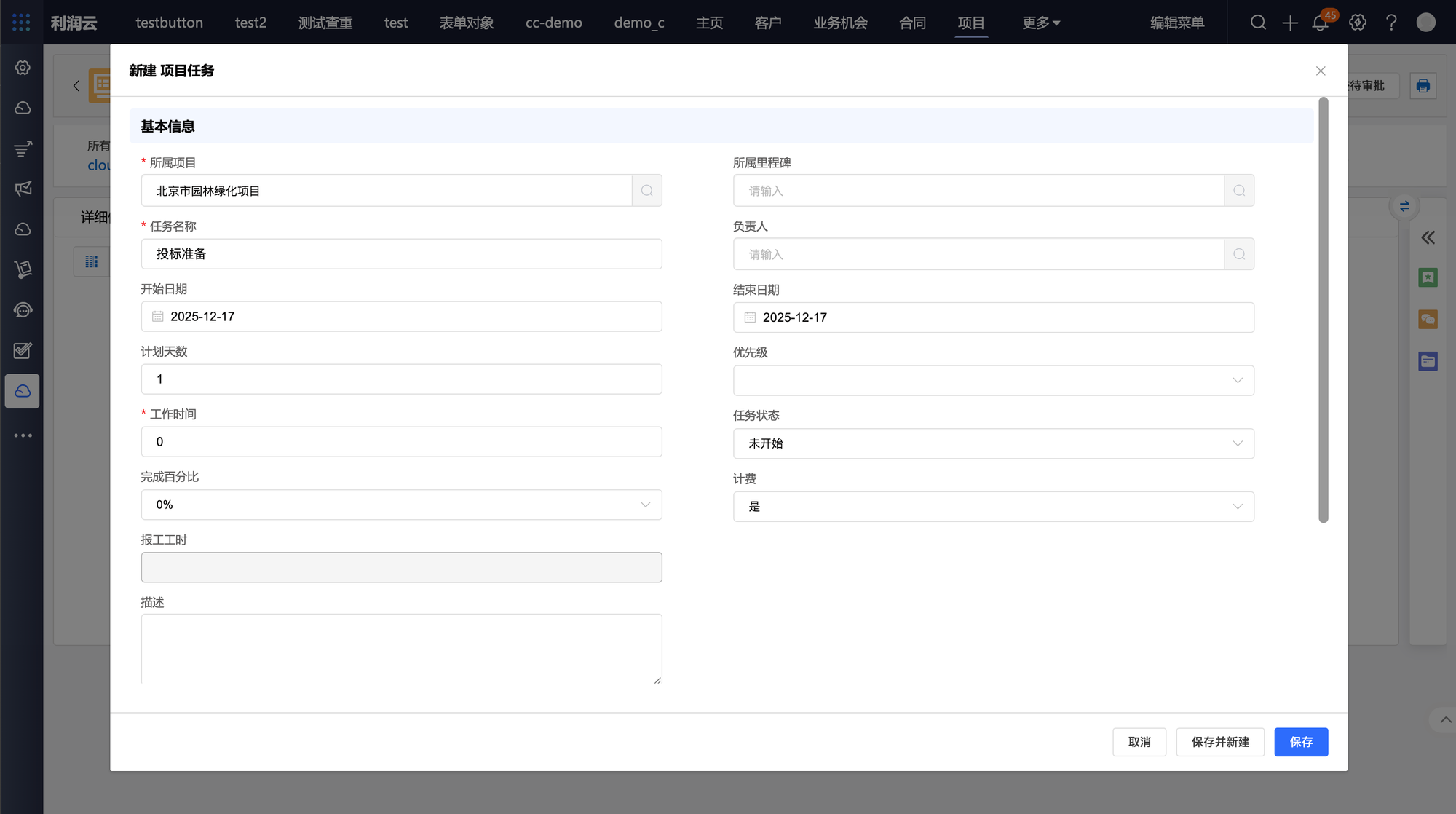
Task: Switch to the 合同 navigation tab
Action: point(912,23)
